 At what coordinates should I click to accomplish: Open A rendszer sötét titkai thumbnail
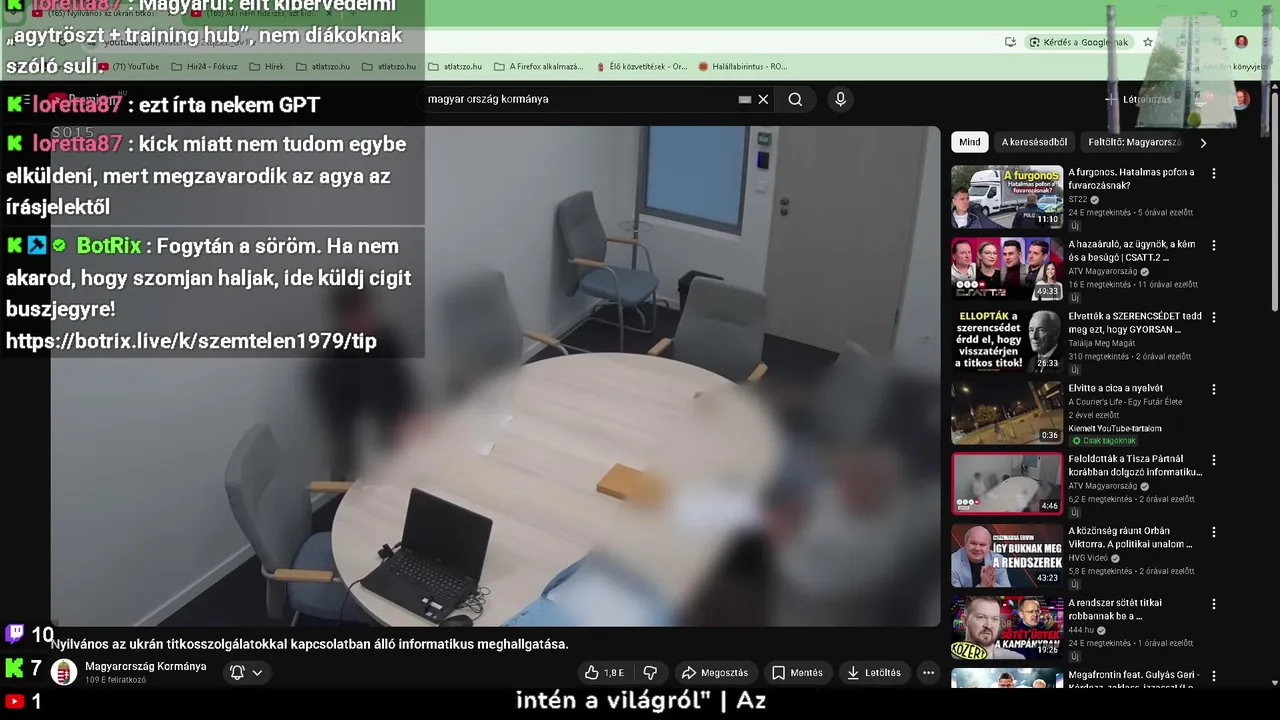1007,628
